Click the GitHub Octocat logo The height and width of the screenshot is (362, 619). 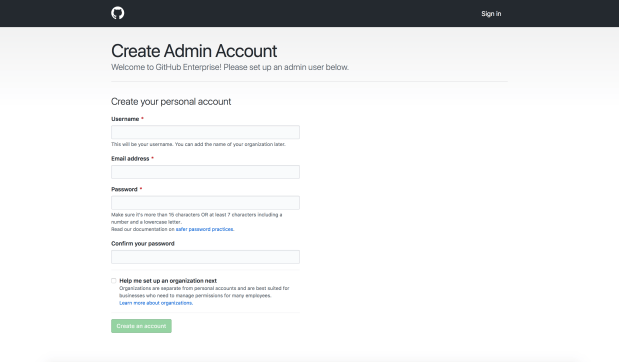pyautogui.click(x=118, y=13)
